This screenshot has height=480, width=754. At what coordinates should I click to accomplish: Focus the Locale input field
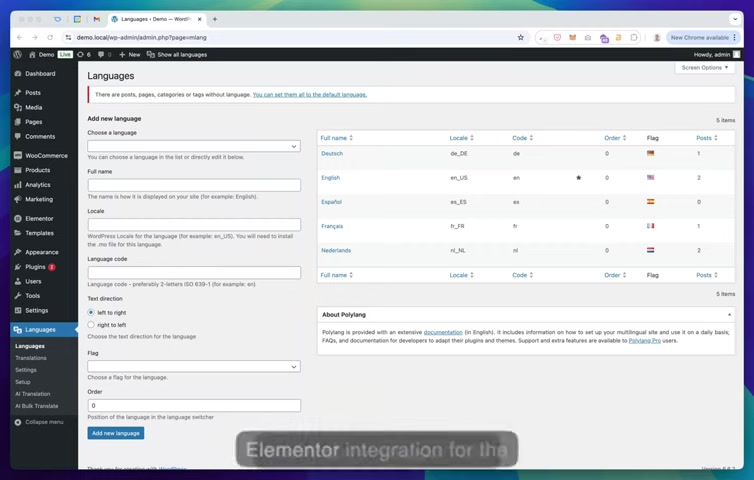[x=194, y=225]
